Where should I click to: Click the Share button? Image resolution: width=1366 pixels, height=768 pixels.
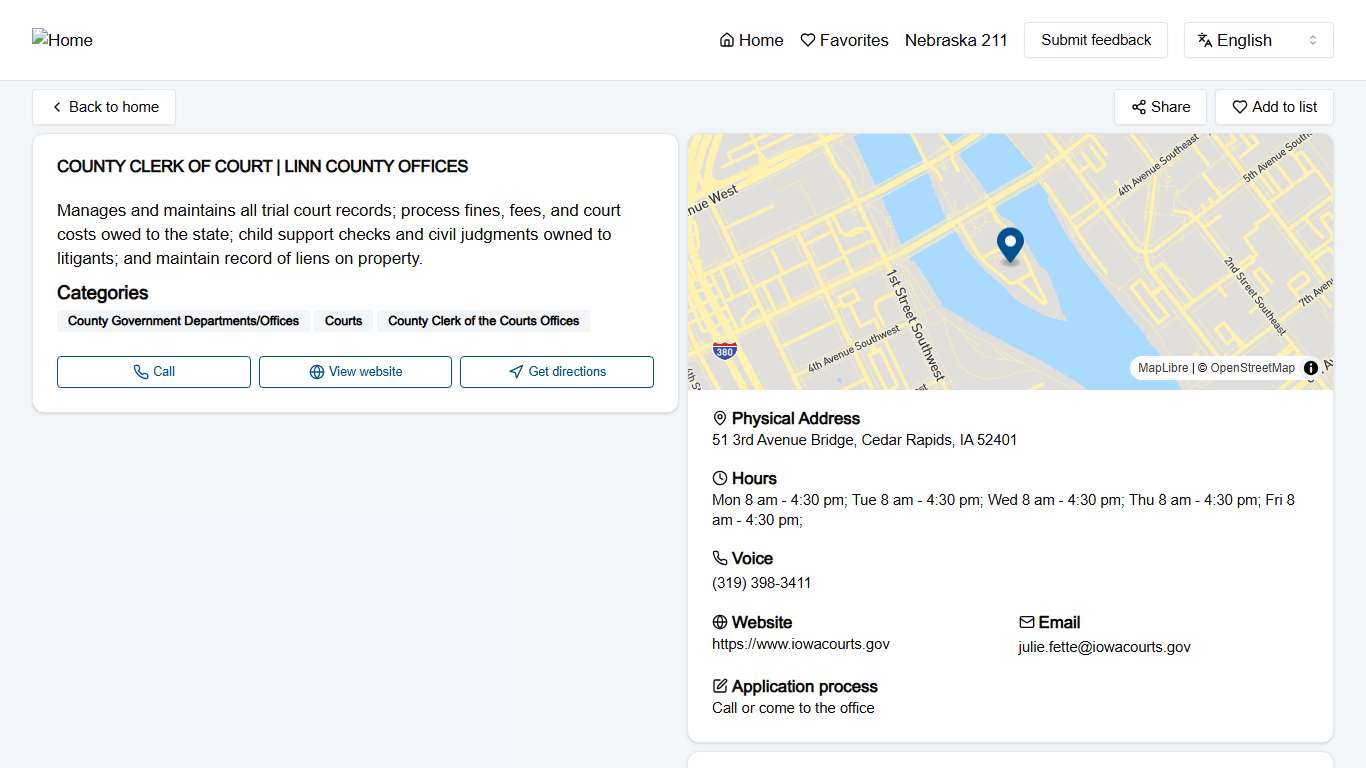1160,107
